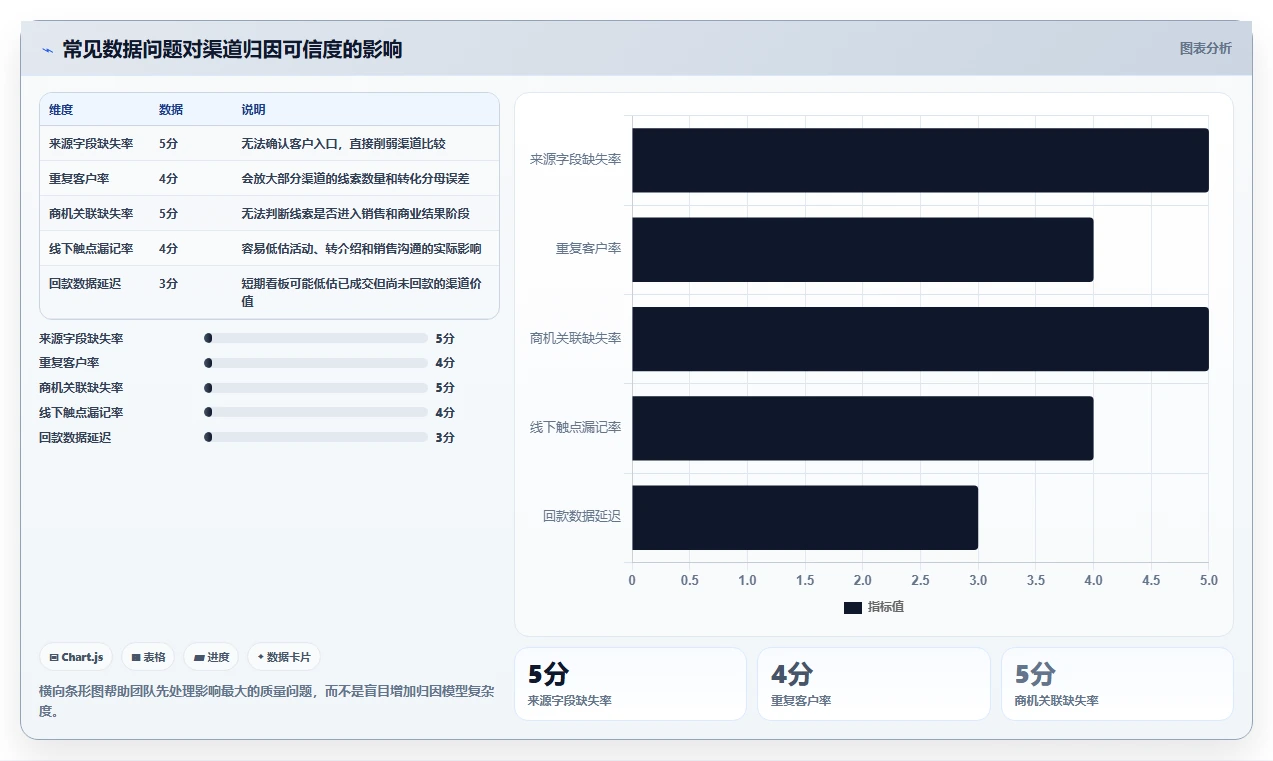
Task: Click the 来源字段缺失率 y-axis label
Action: 575,160
